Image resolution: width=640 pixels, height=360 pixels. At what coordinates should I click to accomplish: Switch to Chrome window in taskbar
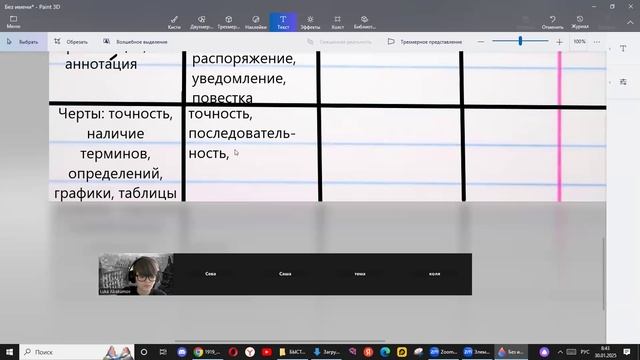click(207, 352)
